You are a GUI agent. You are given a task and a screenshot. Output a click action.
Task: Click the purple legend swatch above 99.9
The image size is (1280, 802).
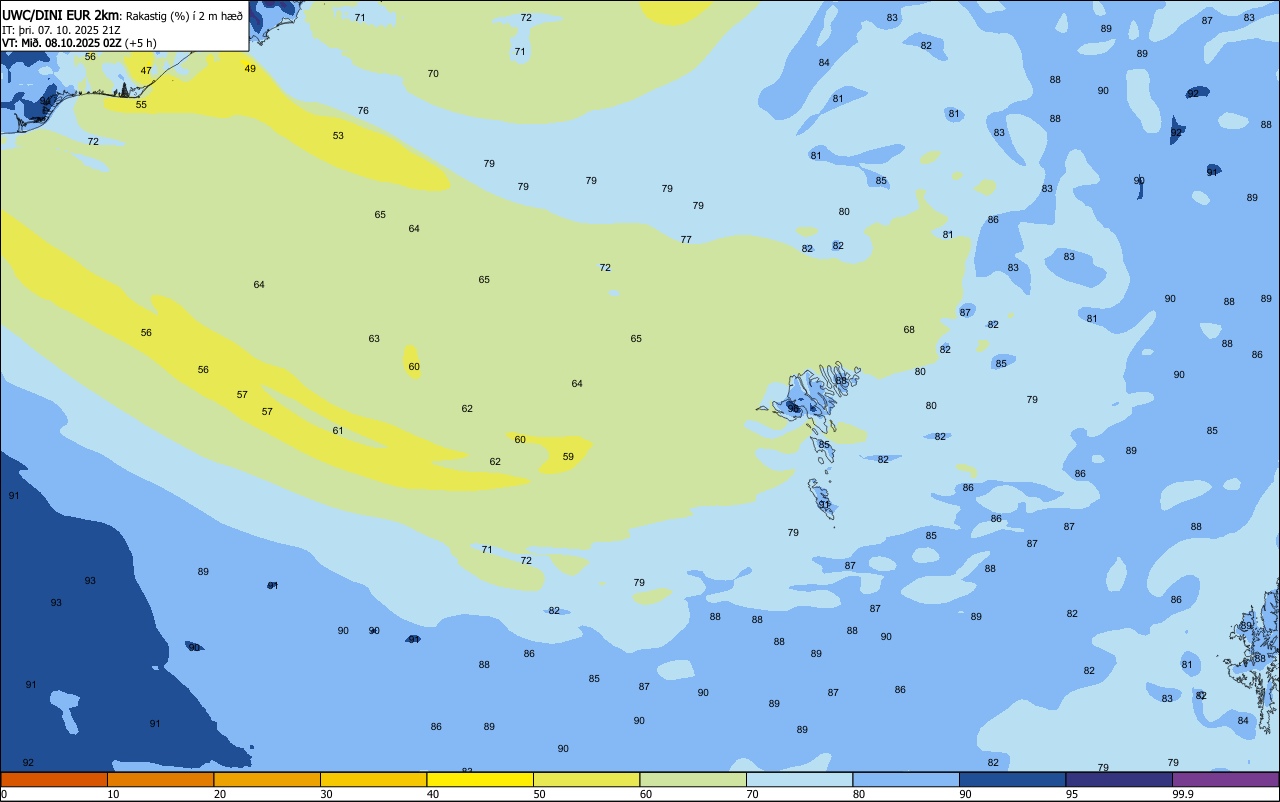1225,779
